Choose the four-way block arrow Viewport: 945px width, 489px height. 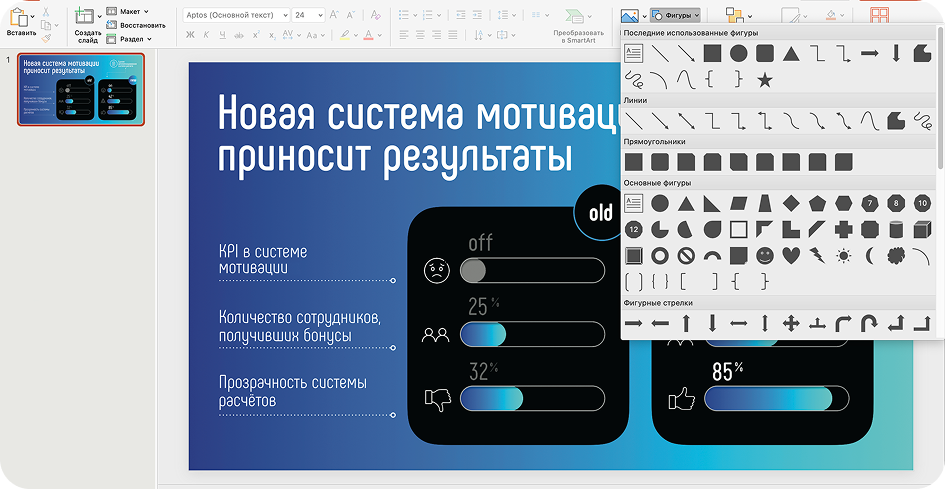point(791,323)
